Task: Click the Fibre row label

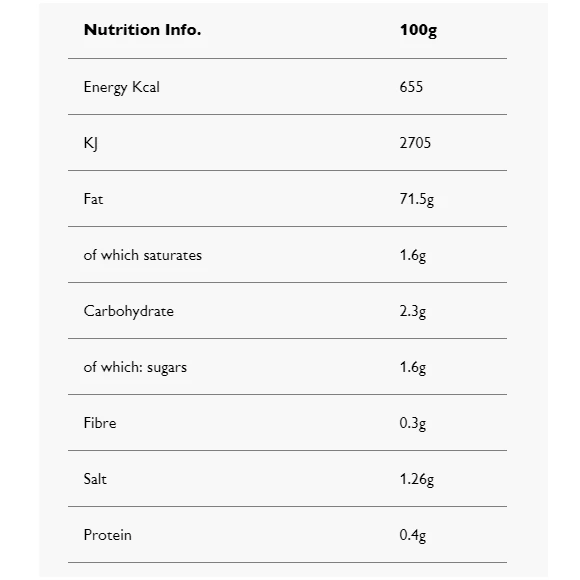Action: pos(100,423)
